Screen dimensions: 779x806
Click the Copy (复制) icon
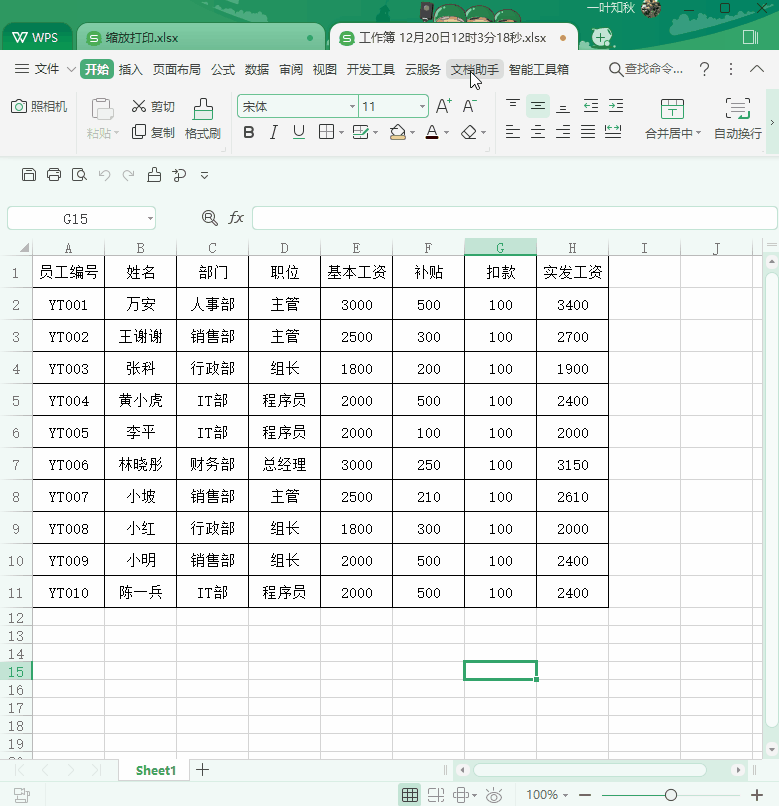pyautogui.click(x=138, y=132)
